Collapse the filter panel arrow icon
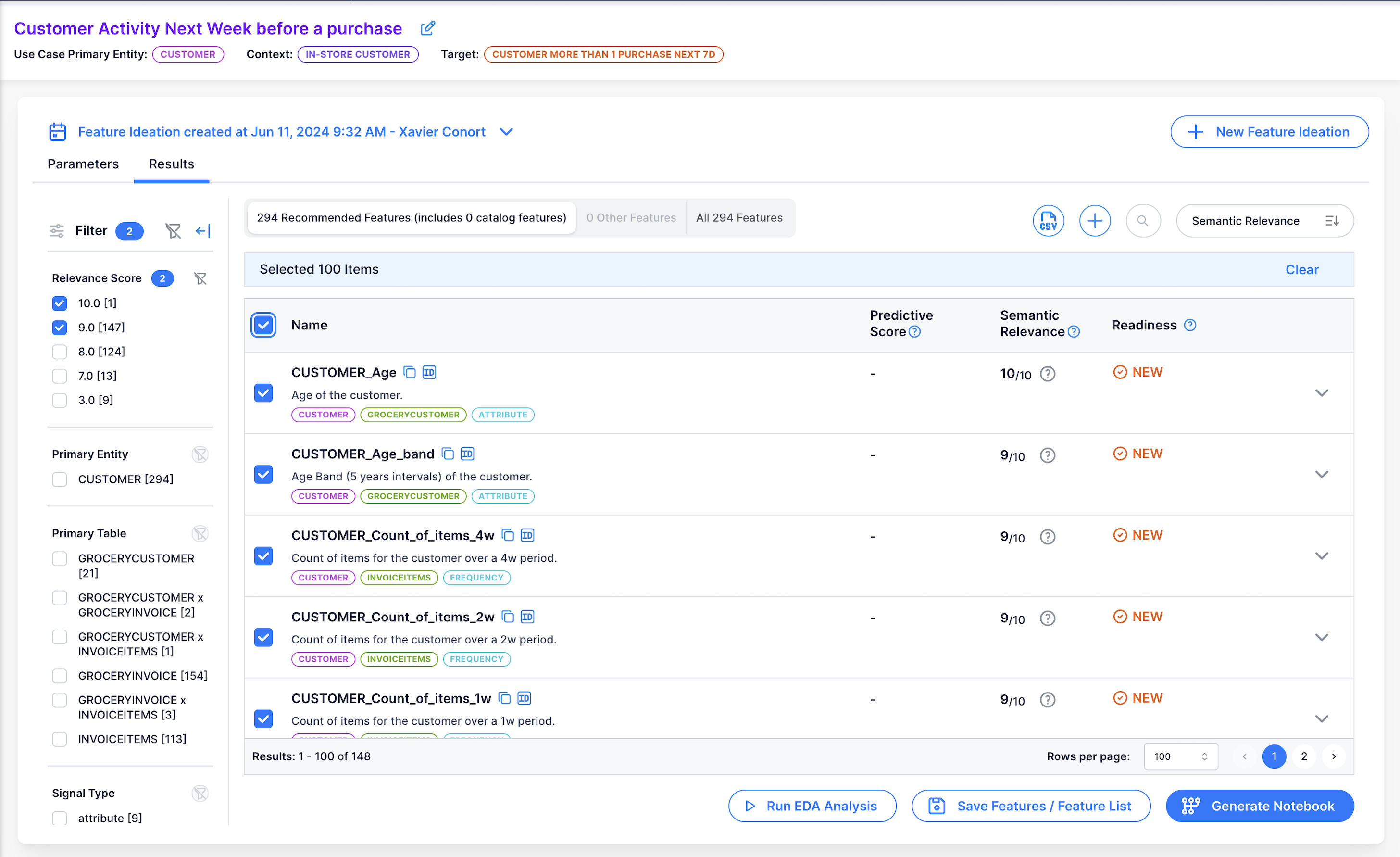The height and width of the screenshot is (857, 1400). pos(203,231)
